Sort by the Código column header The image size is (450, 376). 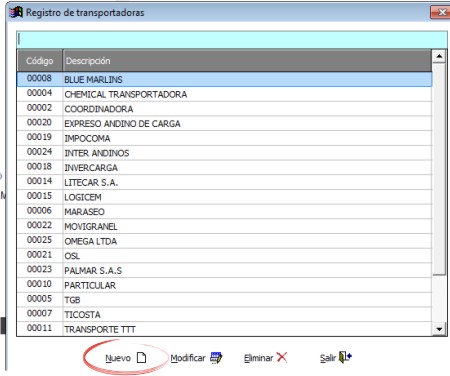click(x=40, y=61)
